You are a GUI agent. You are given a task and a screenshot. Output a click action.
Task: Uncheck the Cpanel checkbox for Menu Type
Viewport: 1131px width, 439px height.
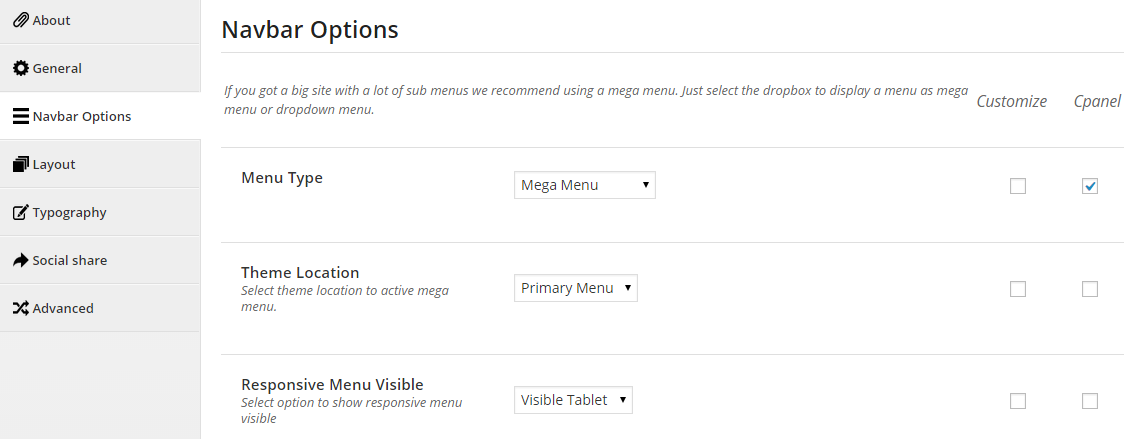point(1090,186)
